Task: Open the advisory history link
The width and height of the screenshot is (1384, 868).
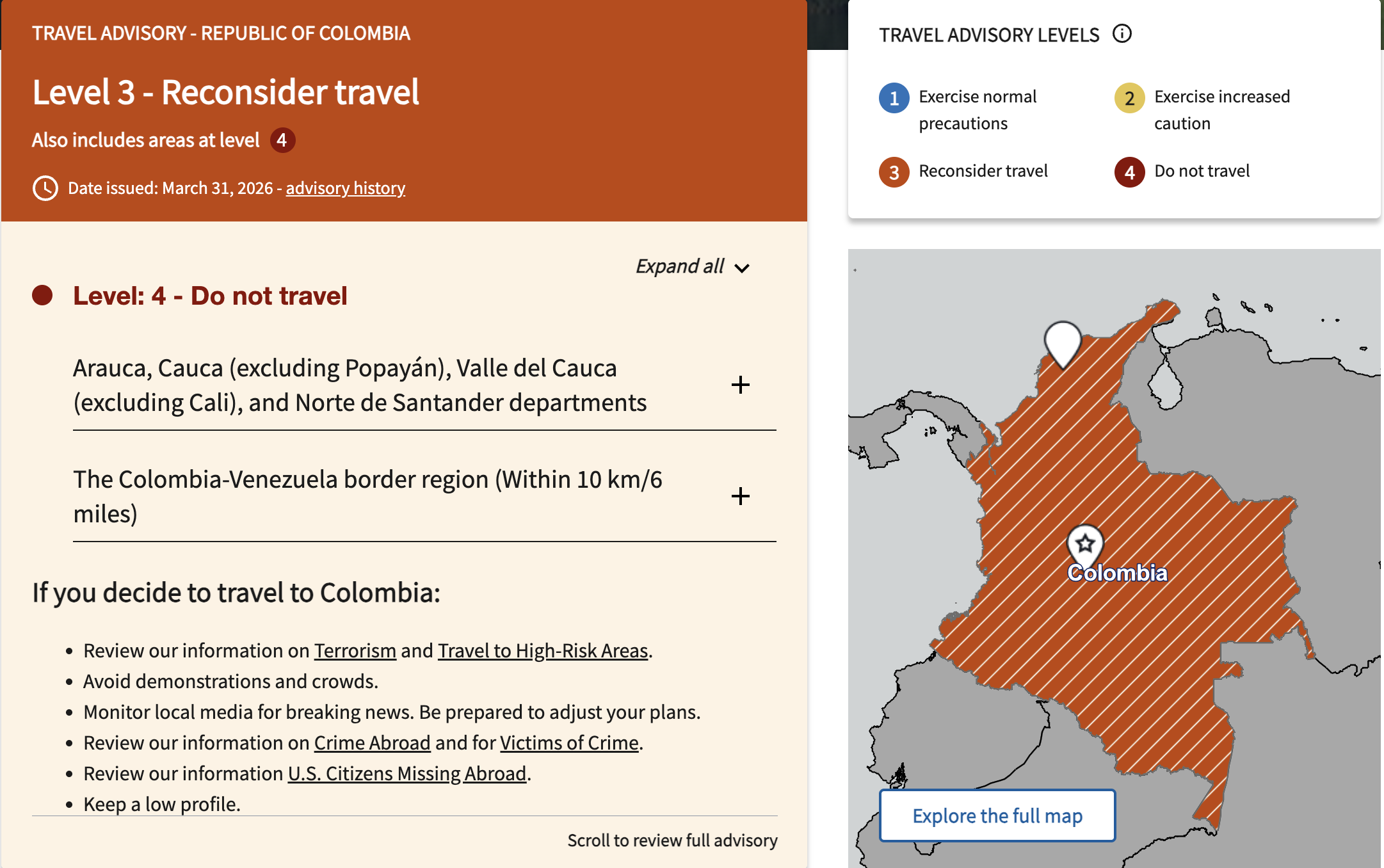Action: (x=345, y=188)
